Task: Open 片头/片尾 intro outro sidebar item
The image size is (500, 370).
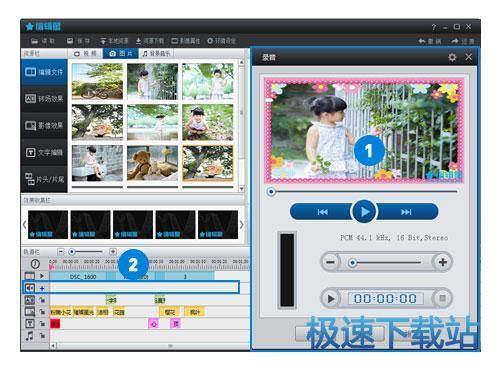Action: (44, 179)
